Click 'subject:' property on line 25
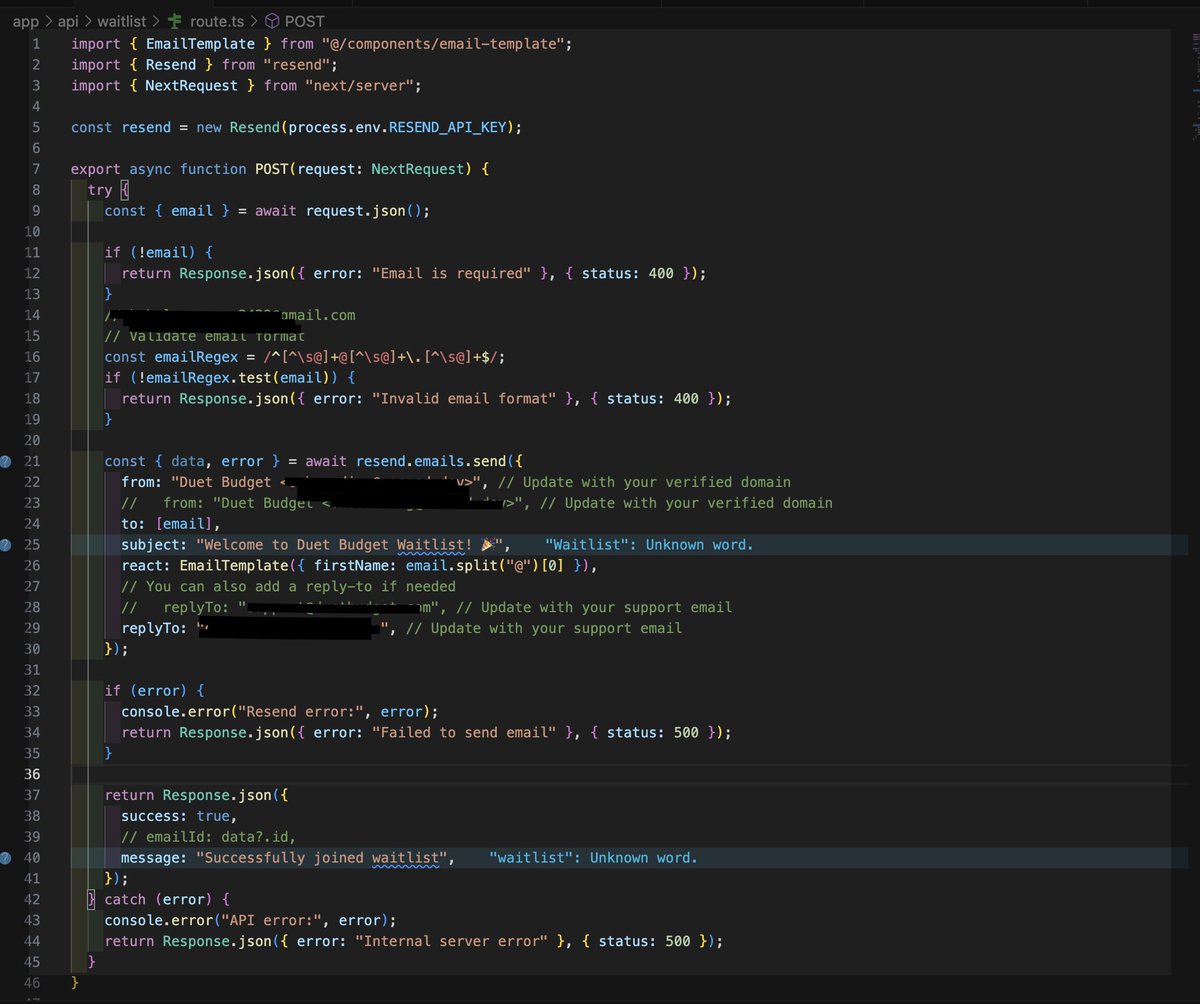 pos(154,545)
